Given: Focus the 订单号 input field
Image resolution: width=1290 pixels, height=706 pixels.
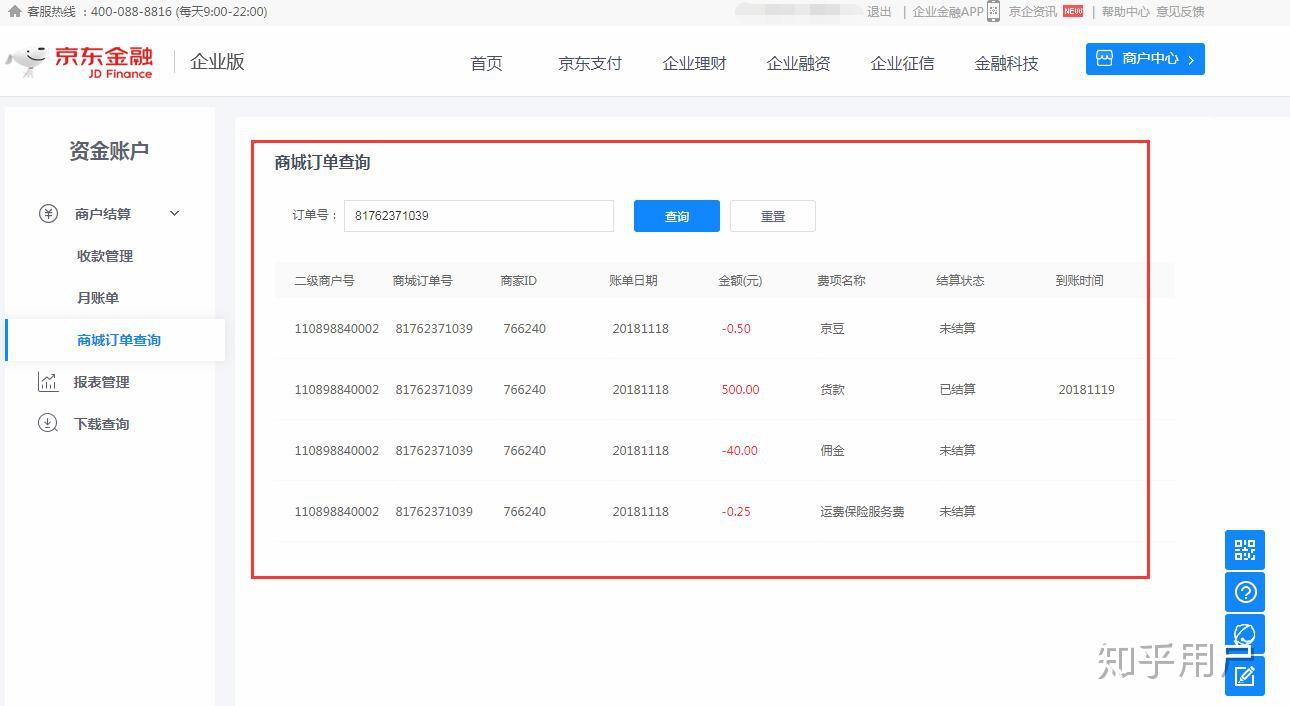Looking at the screenshot, I should click(479, 216).
